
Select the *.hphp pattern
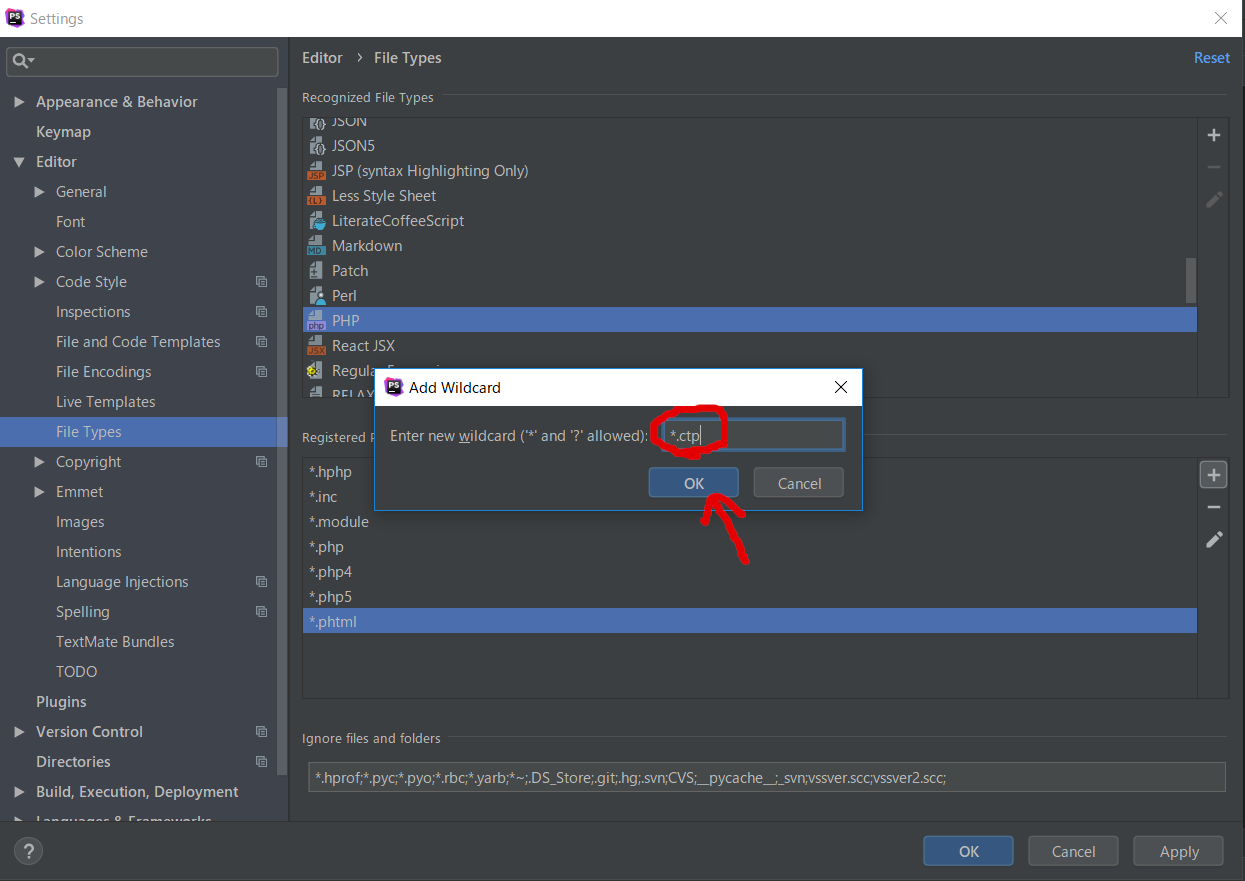(x=330, y=472)
